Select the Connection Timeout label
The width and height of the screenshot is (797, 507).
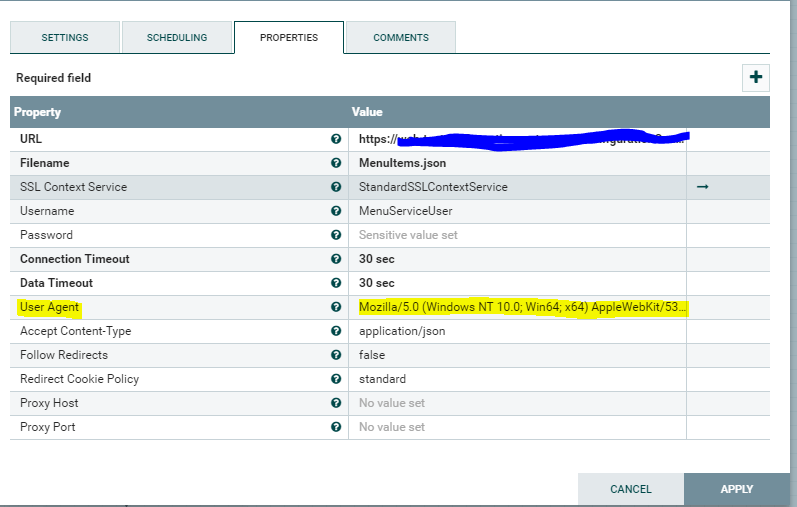pyautogui.click(x=75, y=259)
